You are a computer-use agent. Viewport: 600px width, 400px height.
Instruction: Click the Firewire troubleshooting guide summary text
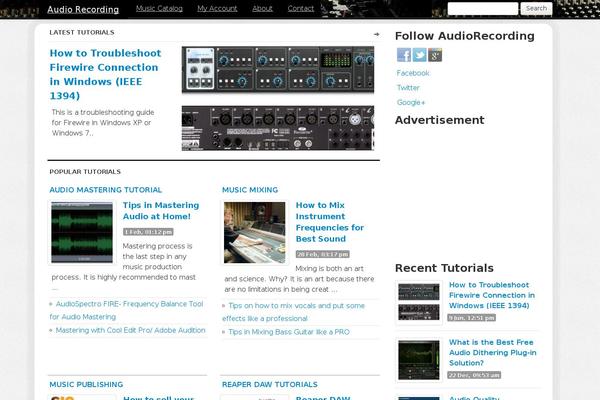(x=103, y=122)
